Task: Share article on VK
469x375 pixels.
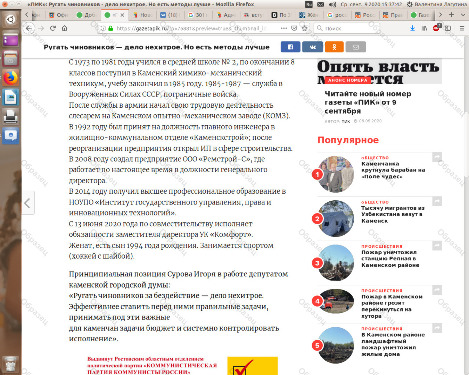Action: click(x=312, y=47)
